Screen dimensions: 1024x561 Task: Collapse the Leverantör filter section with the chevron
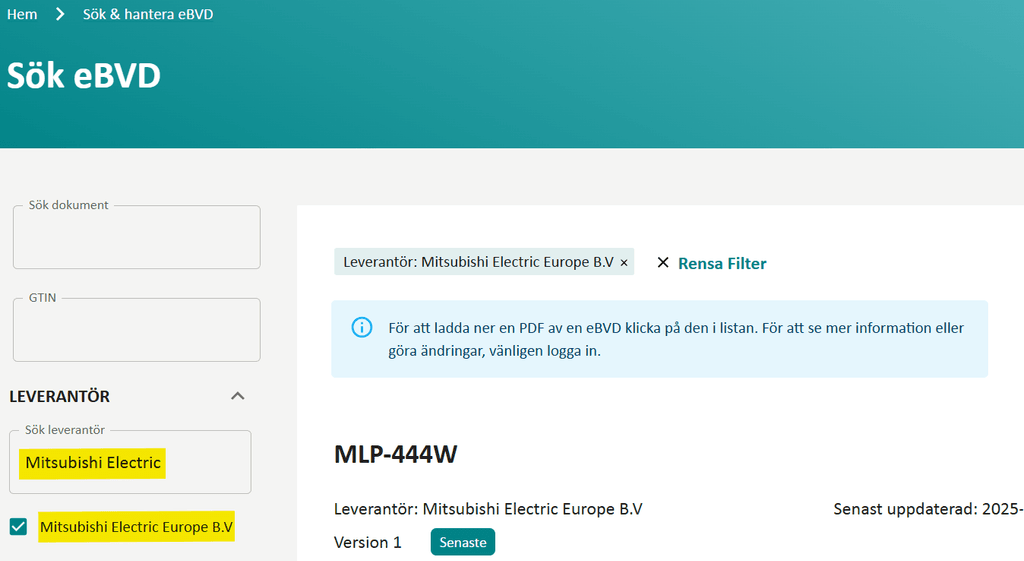click(x=238, y=396)
